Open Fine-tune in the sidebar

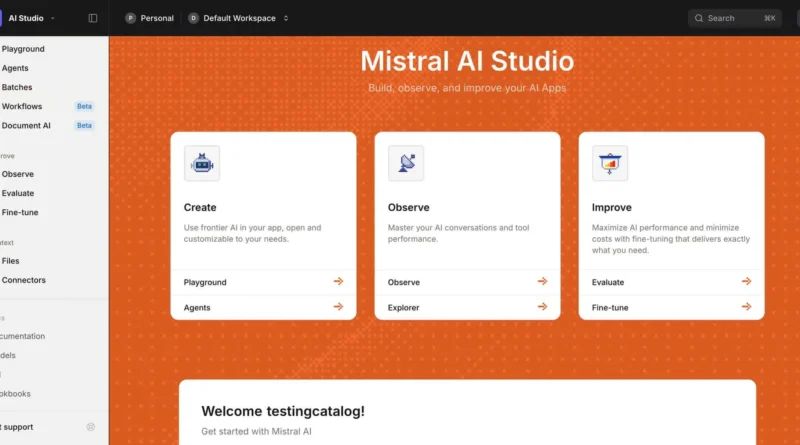pyautogui.click(x=20, y=212)
